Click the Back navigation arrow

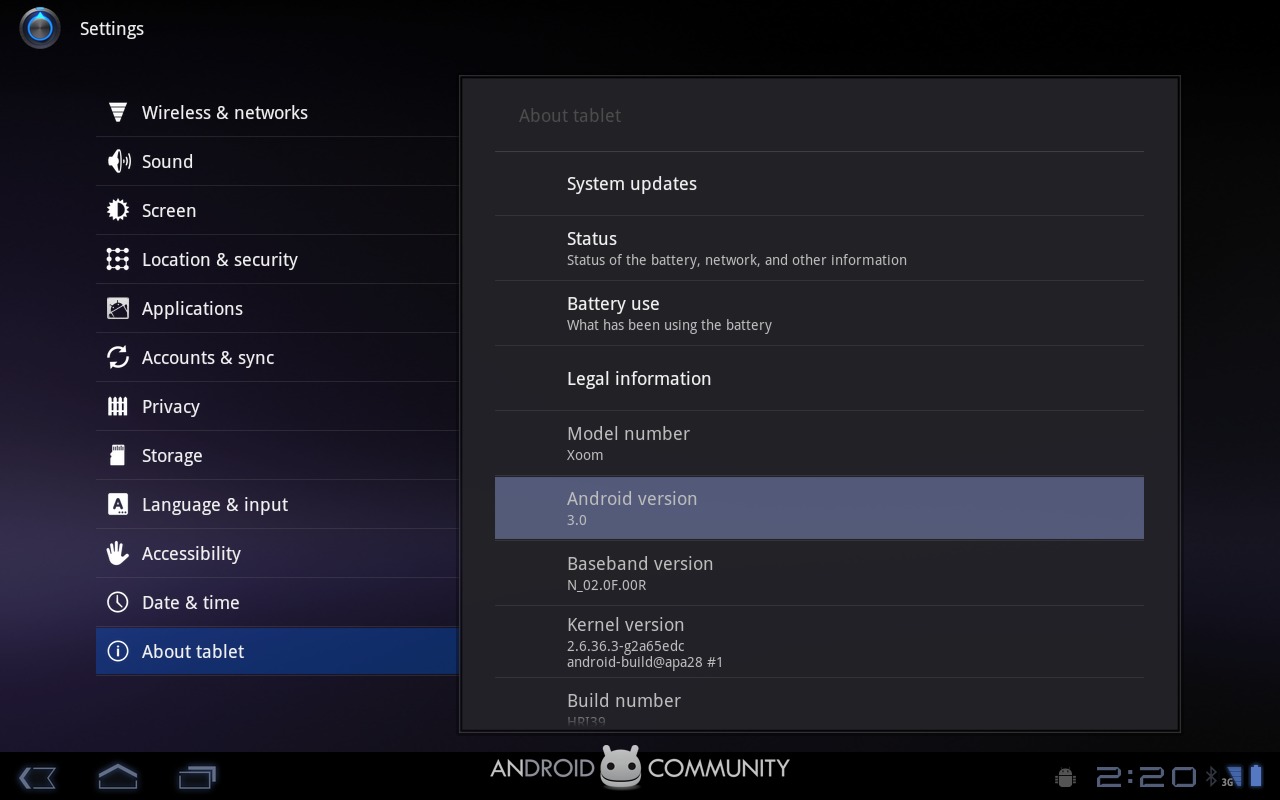[x=37, y=777]
